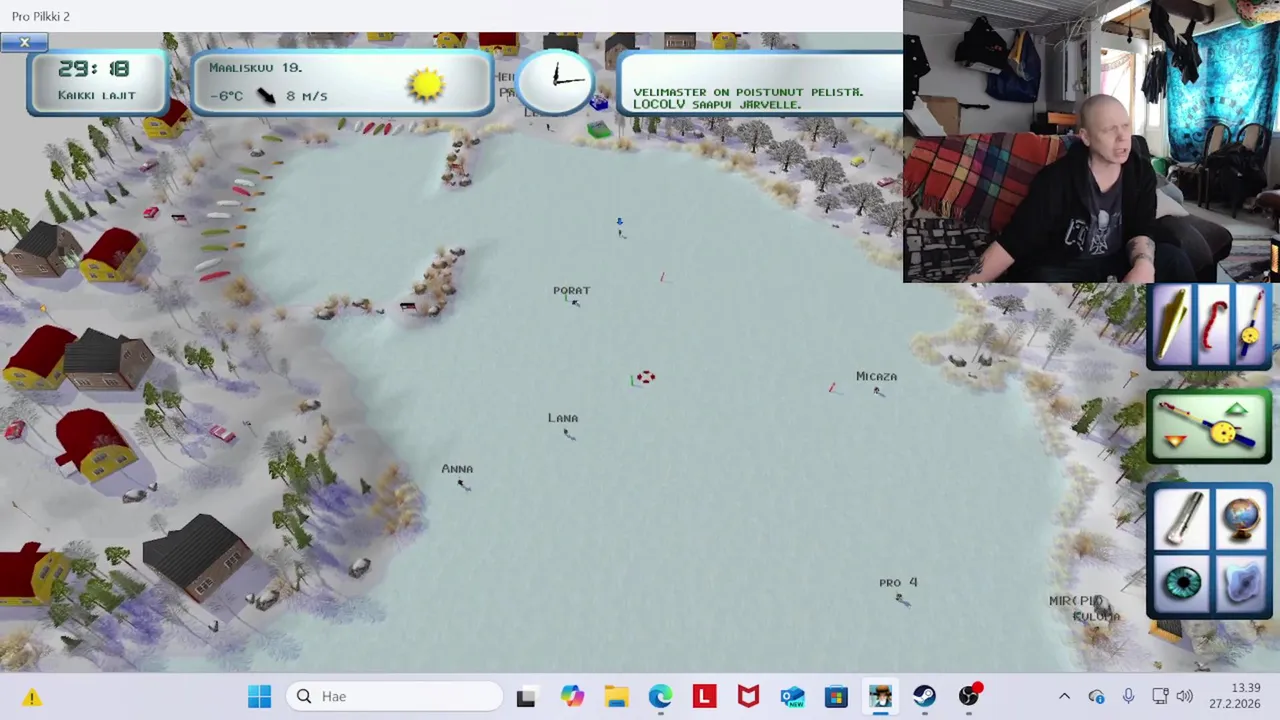The width and height of the screenshot is (1280, 720).
Task: Open File Explorer from the taskbar
Action: point(616,696)
